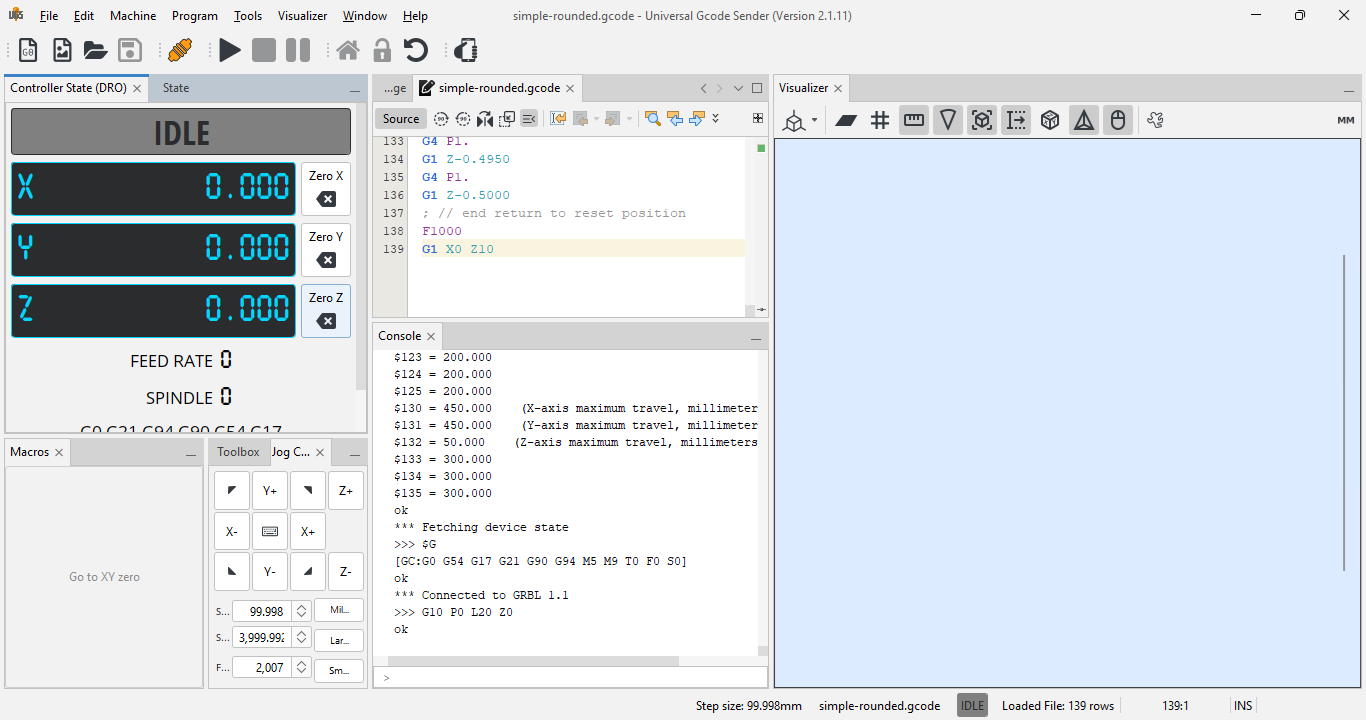1366x720 pixels.
Task: Click the image import toolbar icon
Action: click(x=62, y=50)
